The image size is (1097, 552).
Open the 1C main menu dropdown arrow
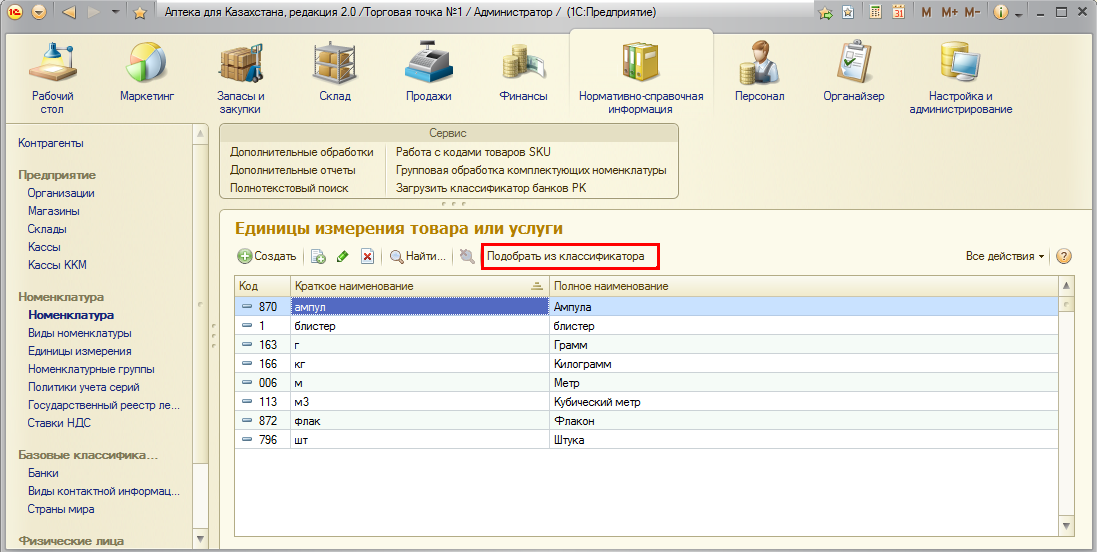pos(39,13)
